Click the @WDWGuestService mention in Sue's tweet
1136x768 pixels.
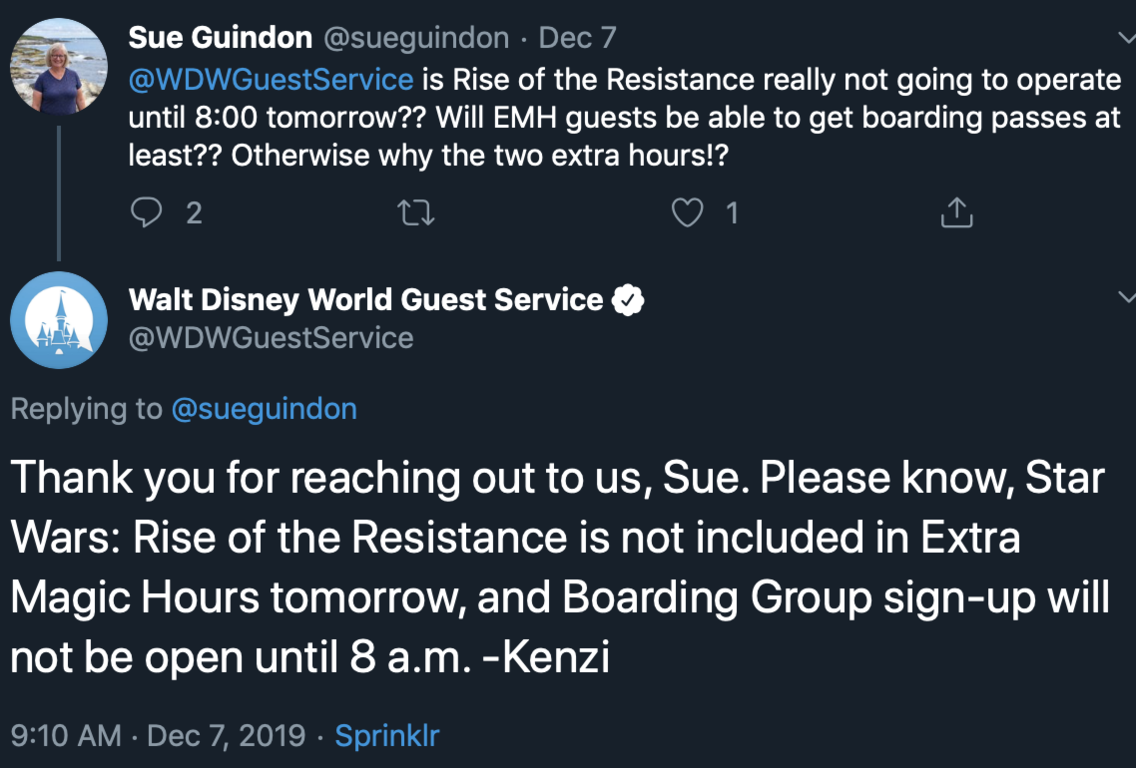coord(271,79)
